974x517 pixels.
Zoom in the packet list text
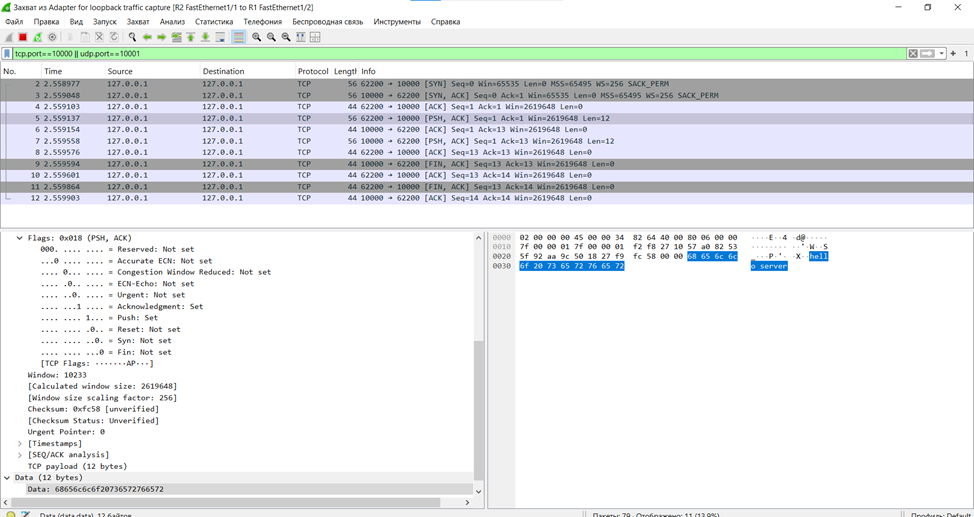point(257,37)
